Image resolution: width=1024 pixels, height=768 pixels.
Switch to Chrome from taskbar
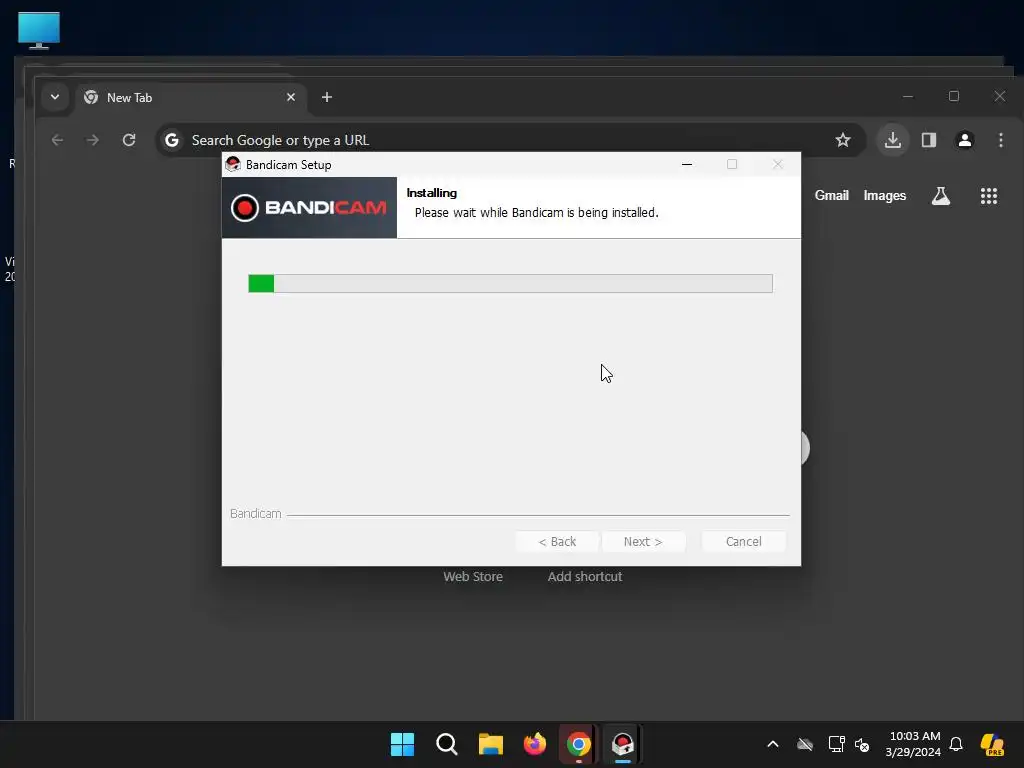click(x=579, y=744)
